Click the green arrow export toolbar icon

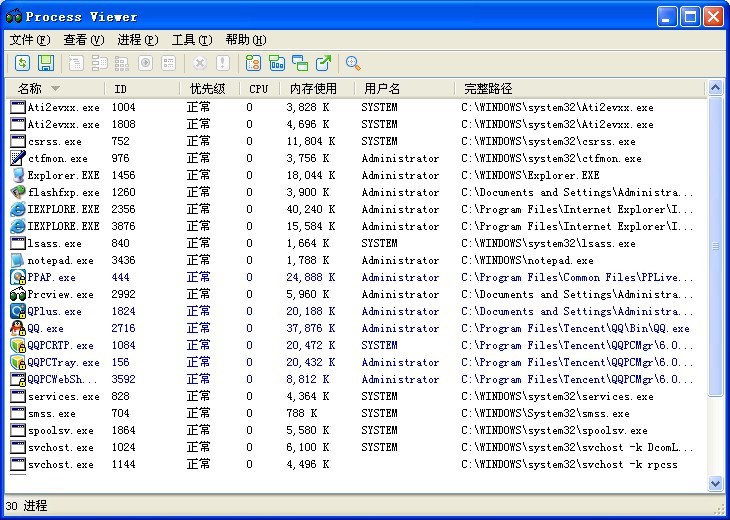click(323, 63)
